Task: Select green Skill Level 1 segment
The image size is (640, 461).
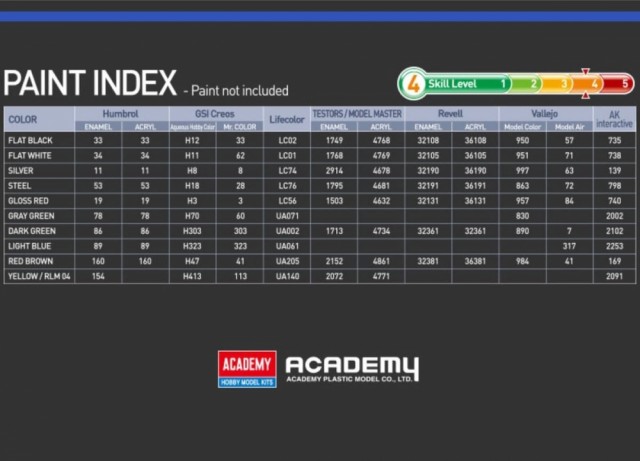Action: 467,84
